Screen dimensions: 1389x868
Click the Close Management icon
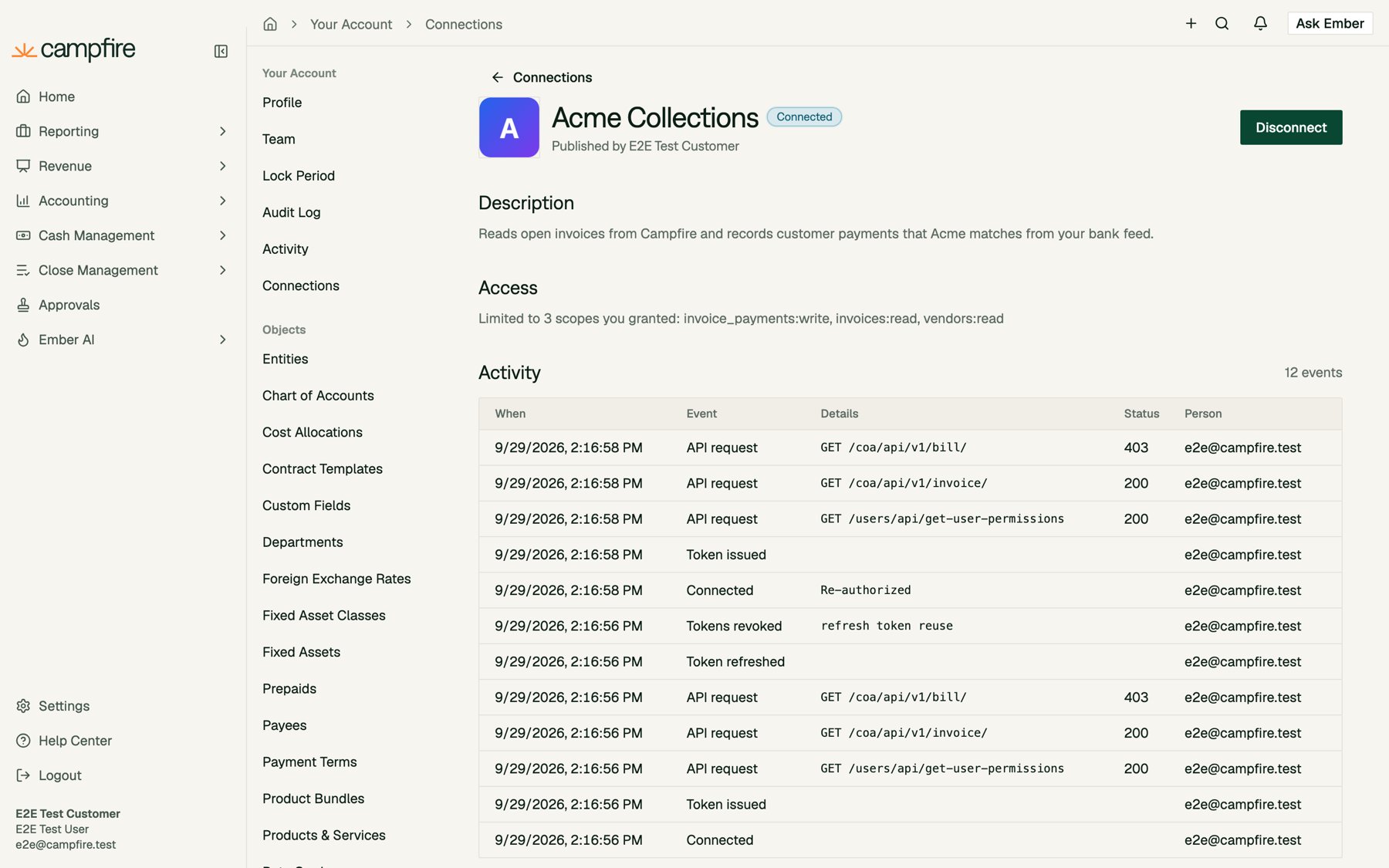coord(23,270)
